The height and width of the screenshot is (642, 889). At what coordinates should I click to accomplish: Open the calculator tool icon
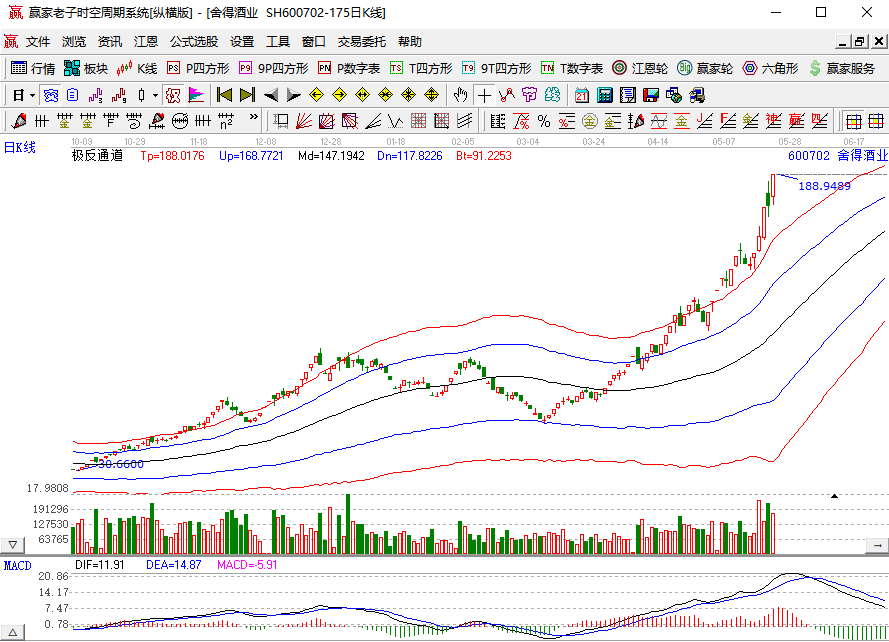pyautogui.click(x=605, y=95)
